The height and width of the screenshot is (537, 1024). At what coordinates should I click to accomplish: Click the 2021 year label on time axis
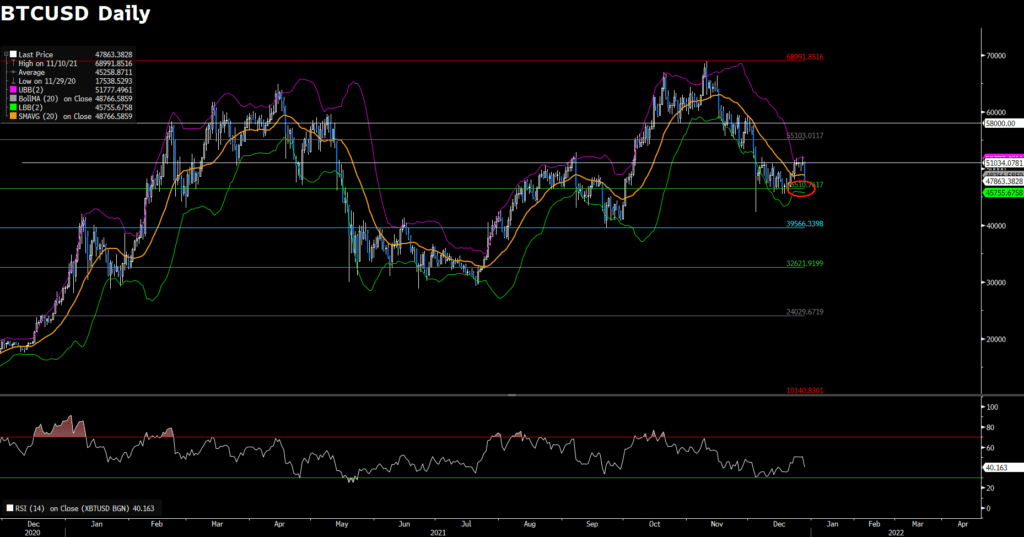[438, 532]
